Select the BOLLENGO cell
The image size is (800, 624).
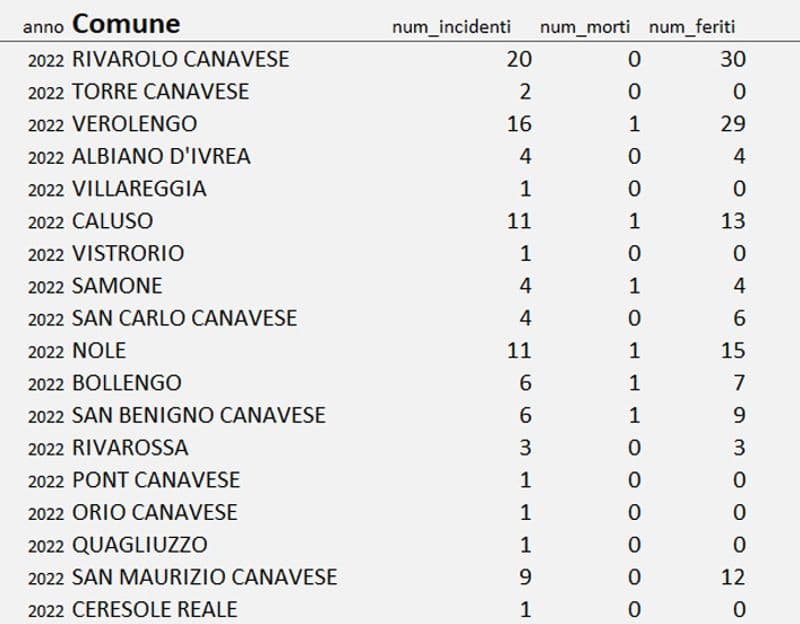[126, 383]
